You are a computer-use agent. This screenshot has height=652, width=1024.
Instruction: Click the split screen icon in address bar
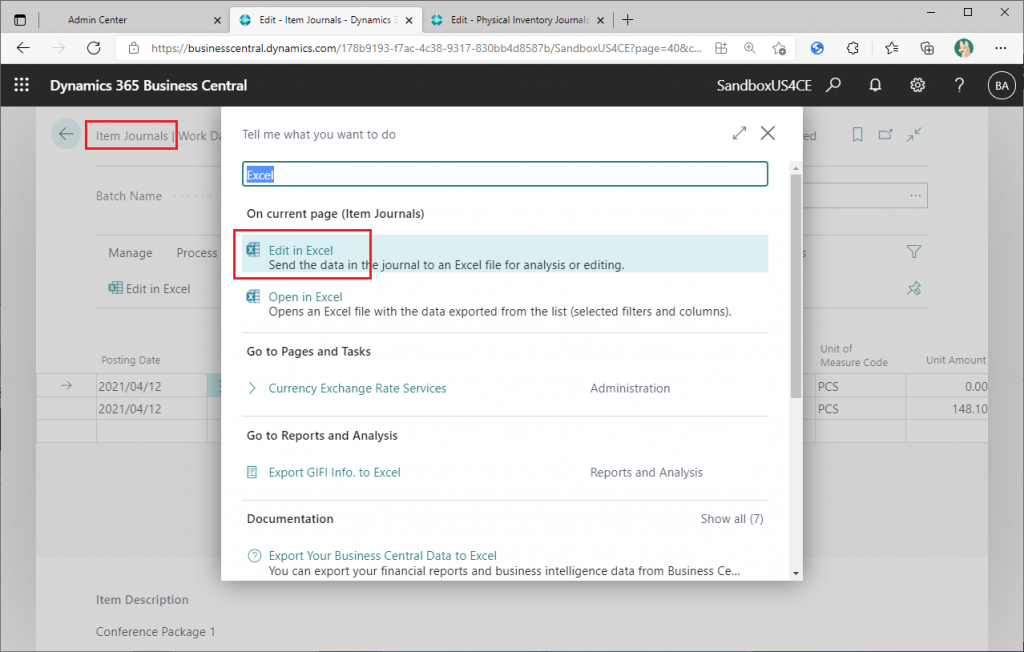coord(721,48)
